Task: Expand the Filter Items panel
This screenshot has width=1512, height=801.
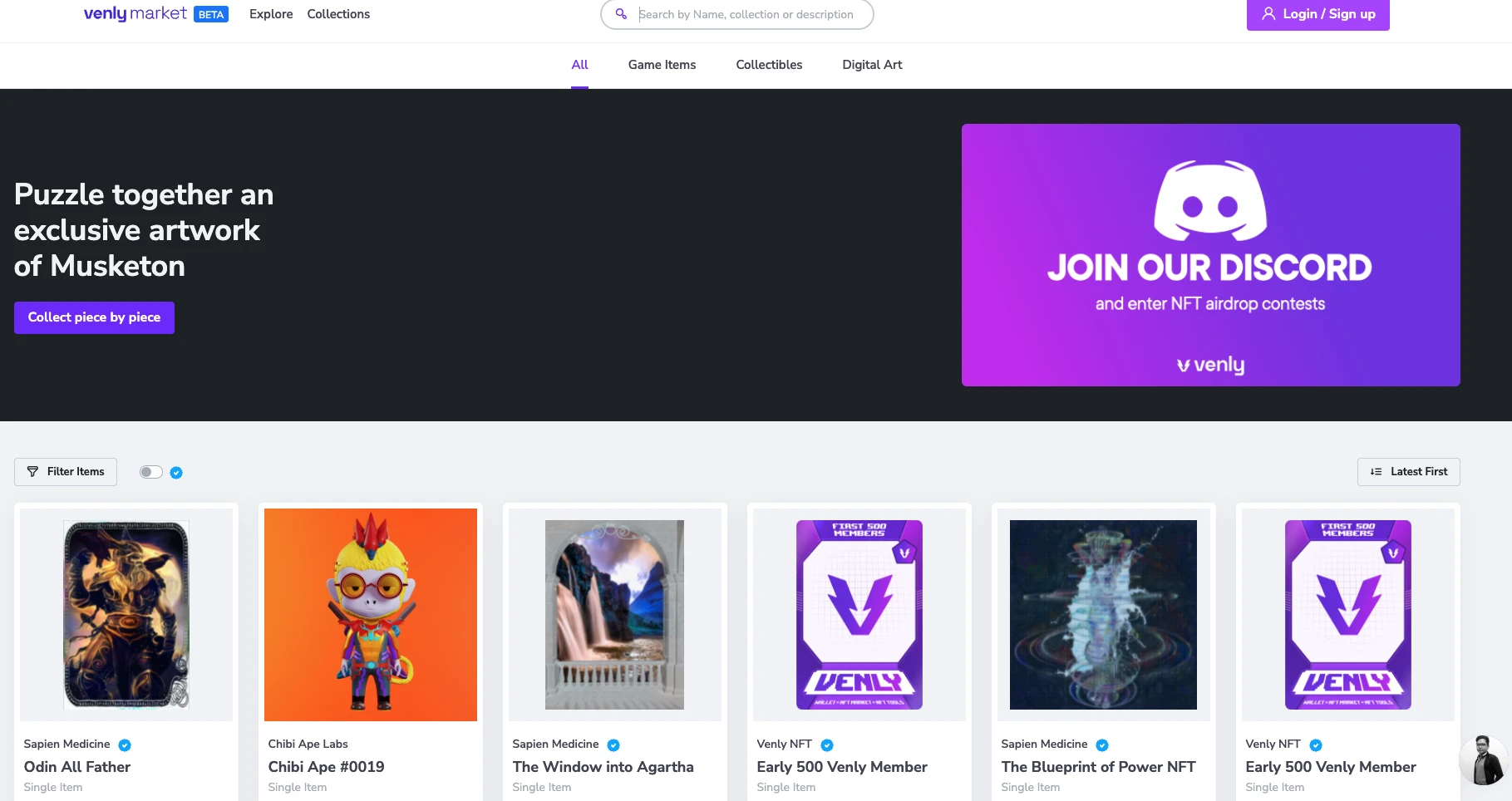Action: (x=66, y=472)
